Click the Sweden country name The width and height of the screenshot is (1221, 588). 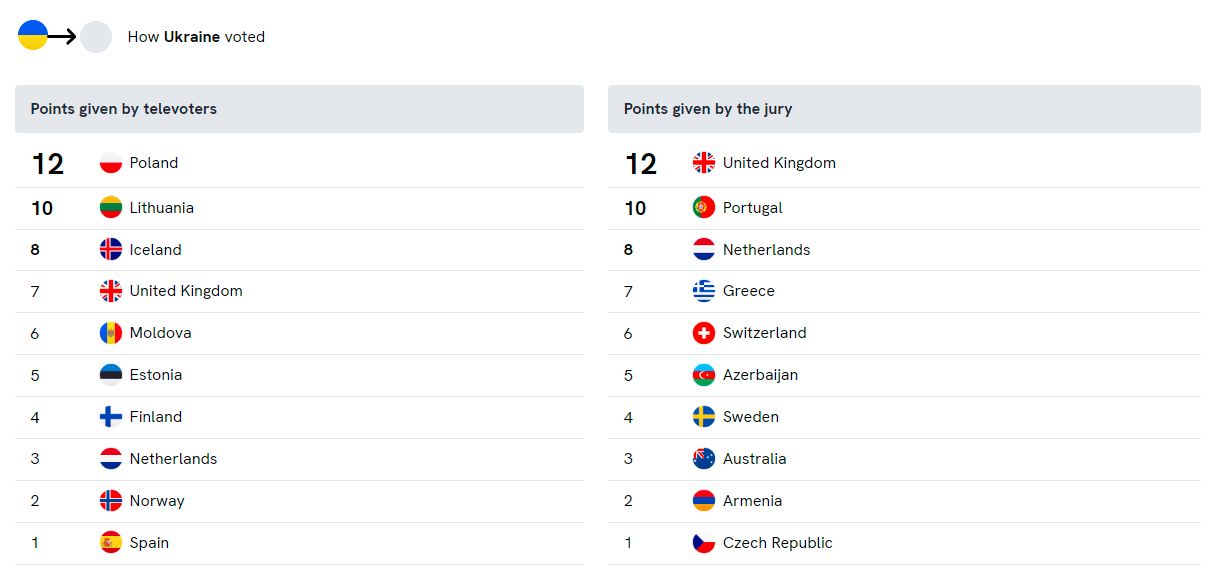point(751,417)
